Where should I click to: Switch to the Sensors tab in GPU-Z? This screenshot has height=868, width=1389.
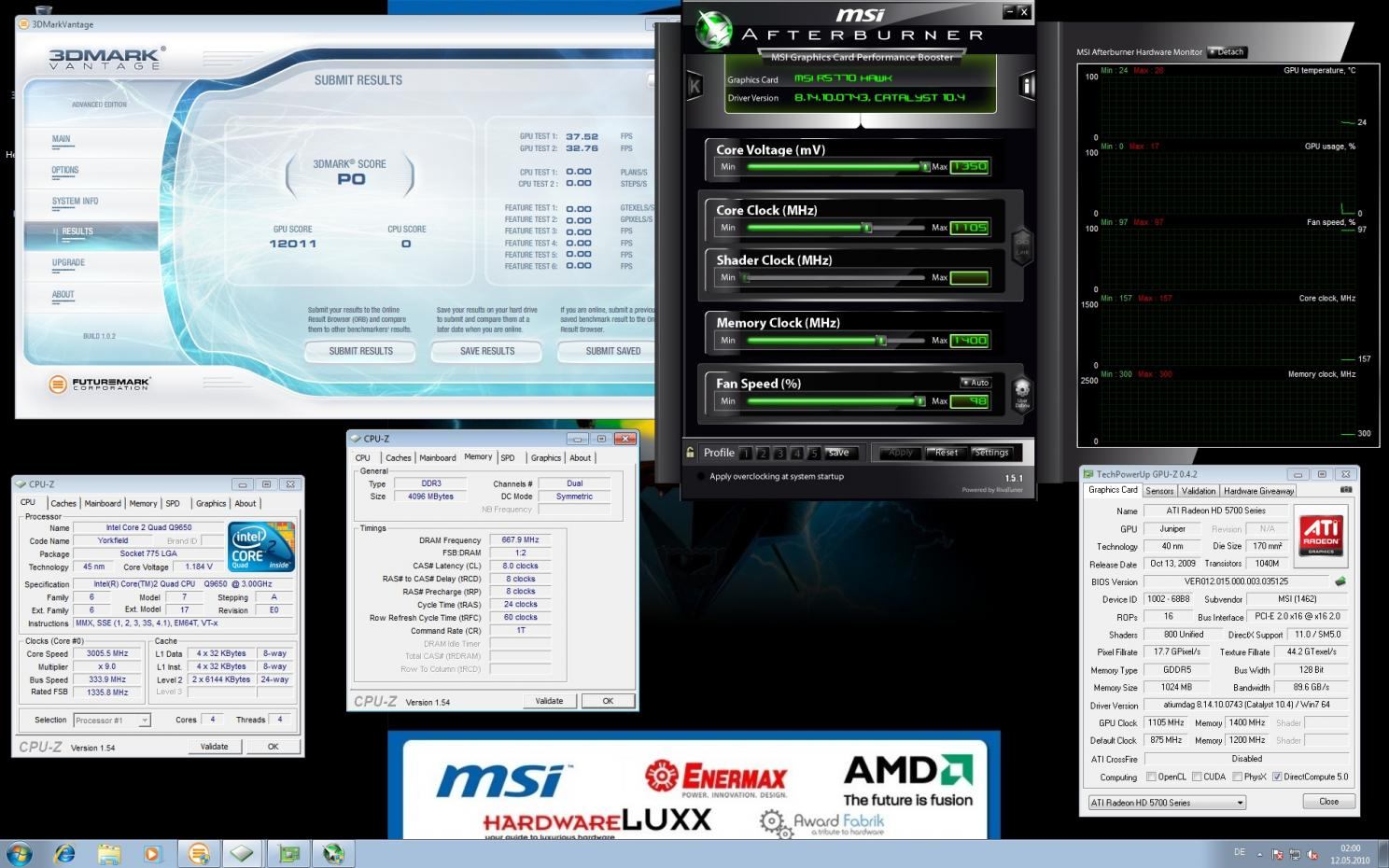coord(1159,490)
